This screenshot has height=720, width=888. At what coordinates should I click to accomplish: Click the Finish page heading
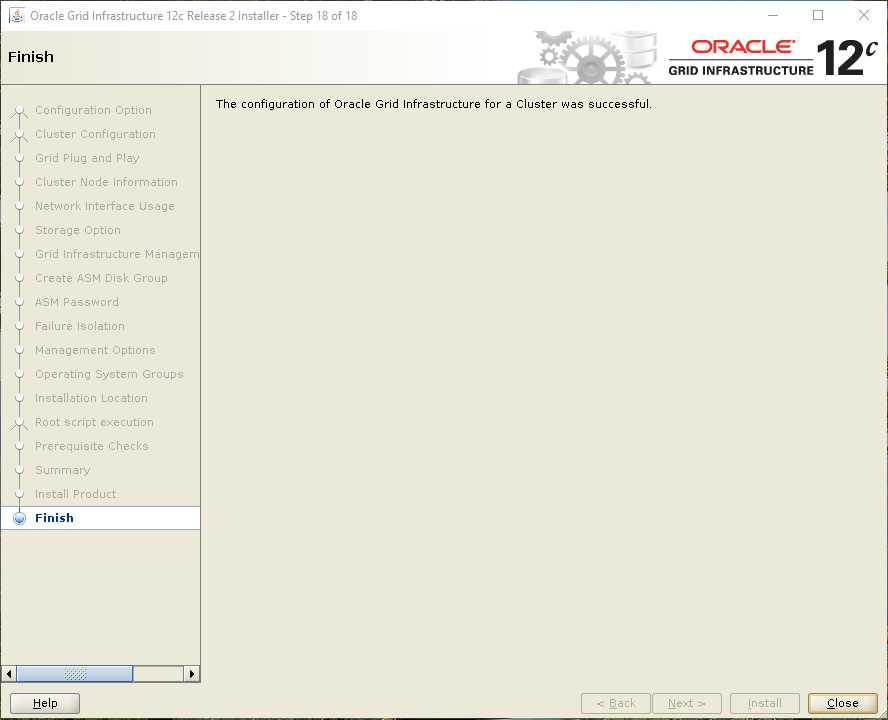[31, 57]
